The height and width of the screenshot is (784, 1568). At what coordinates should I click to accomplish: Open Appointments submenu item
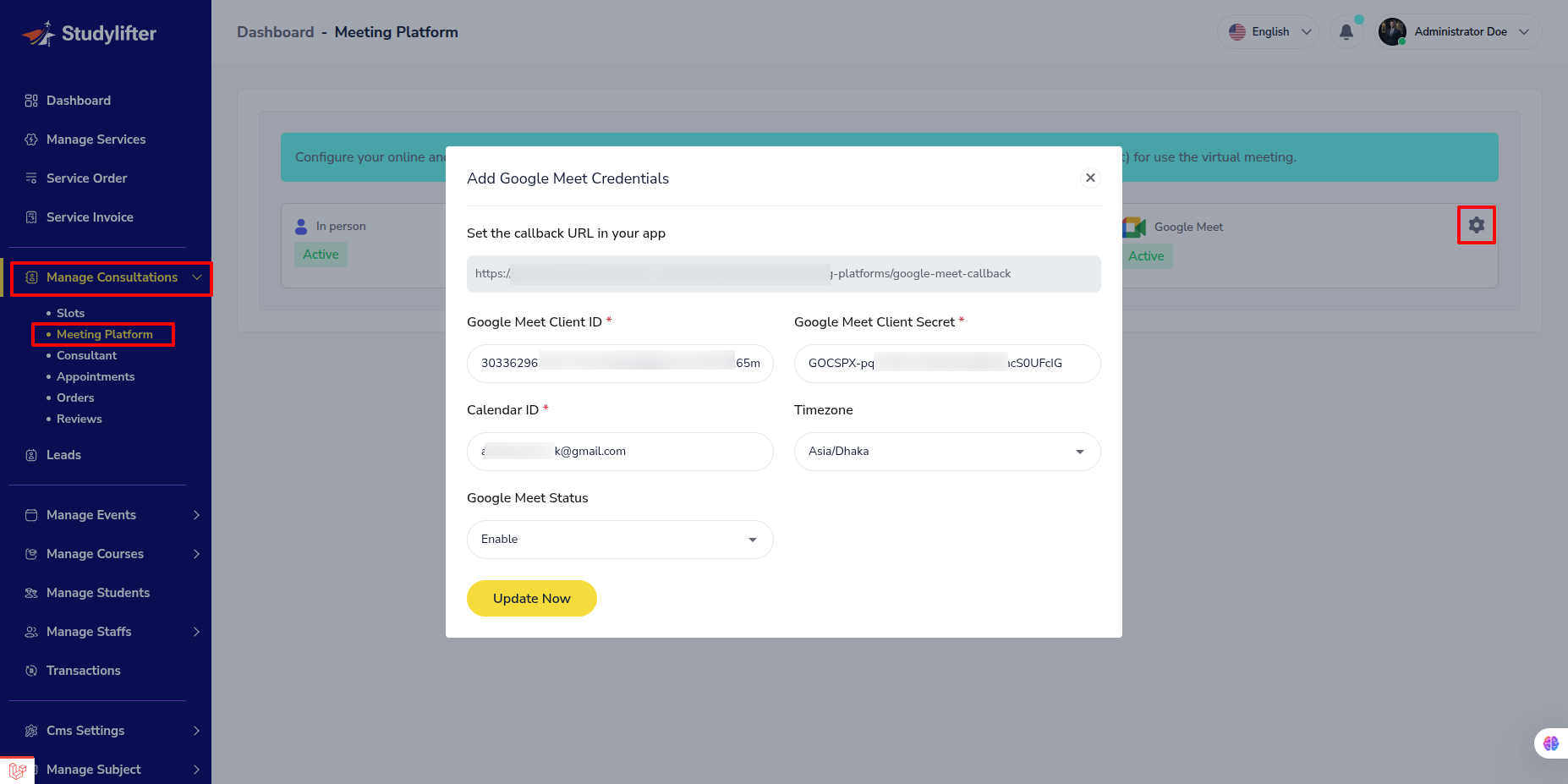[96, 376]
